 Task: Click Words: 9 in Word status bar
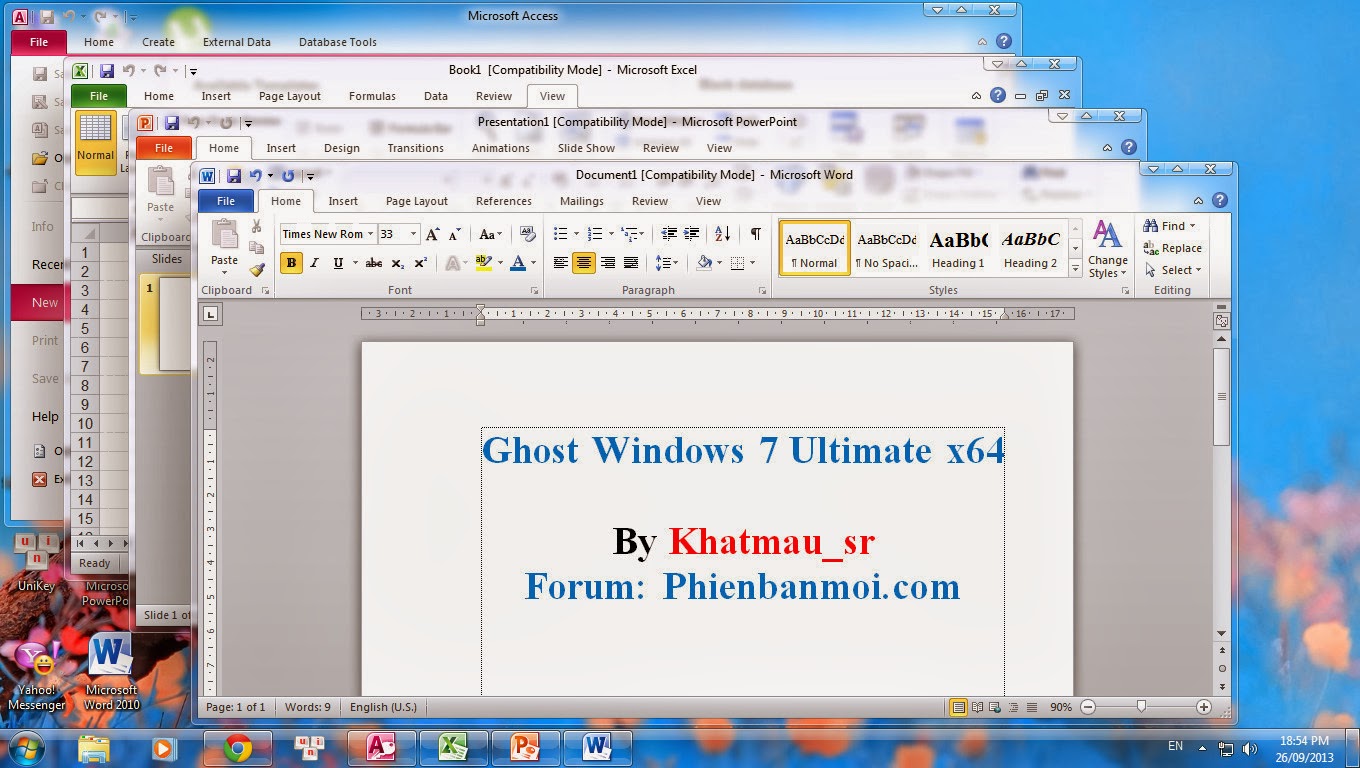point(307,707)
